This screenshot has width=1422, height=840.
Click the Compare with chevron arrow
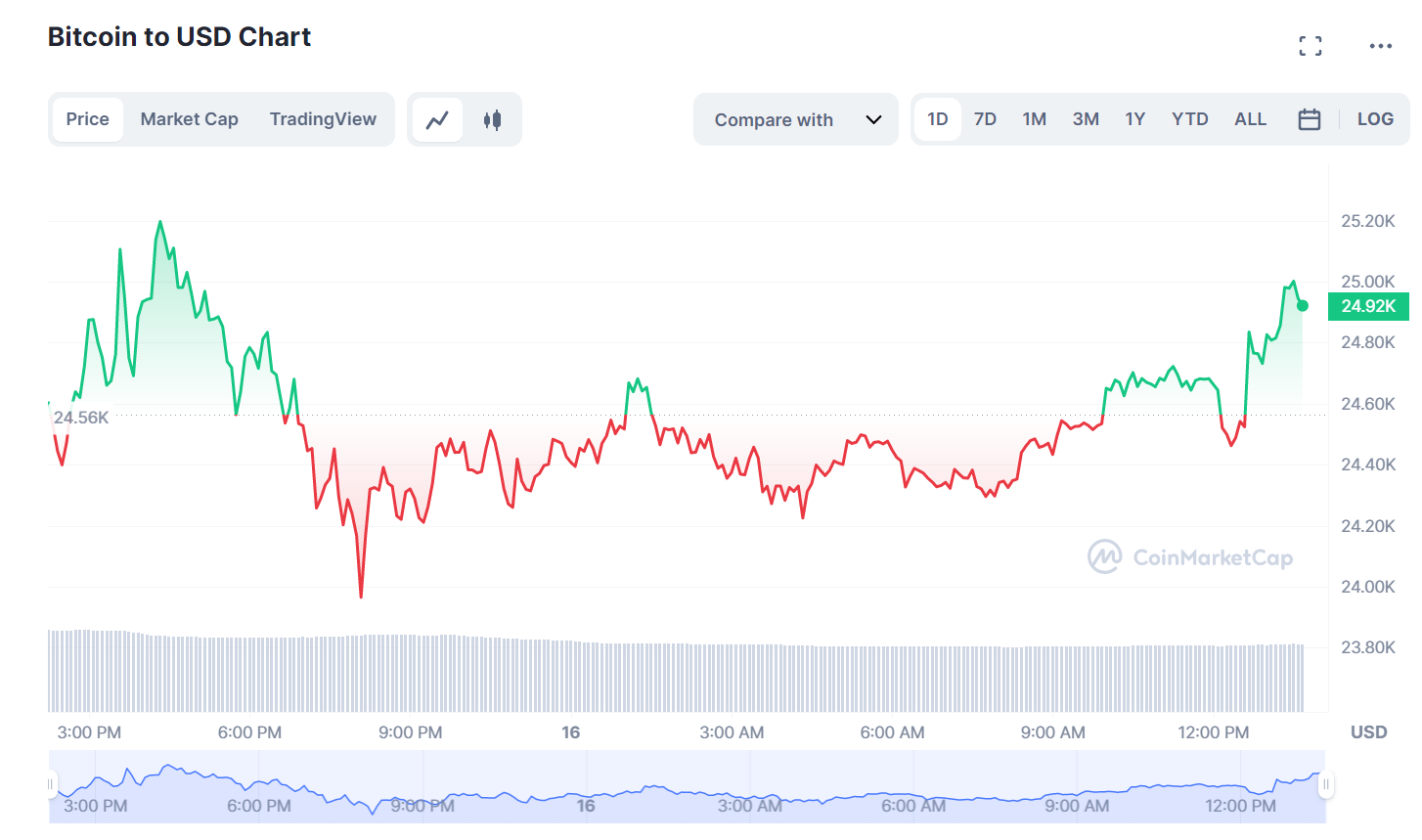point(873,119)
